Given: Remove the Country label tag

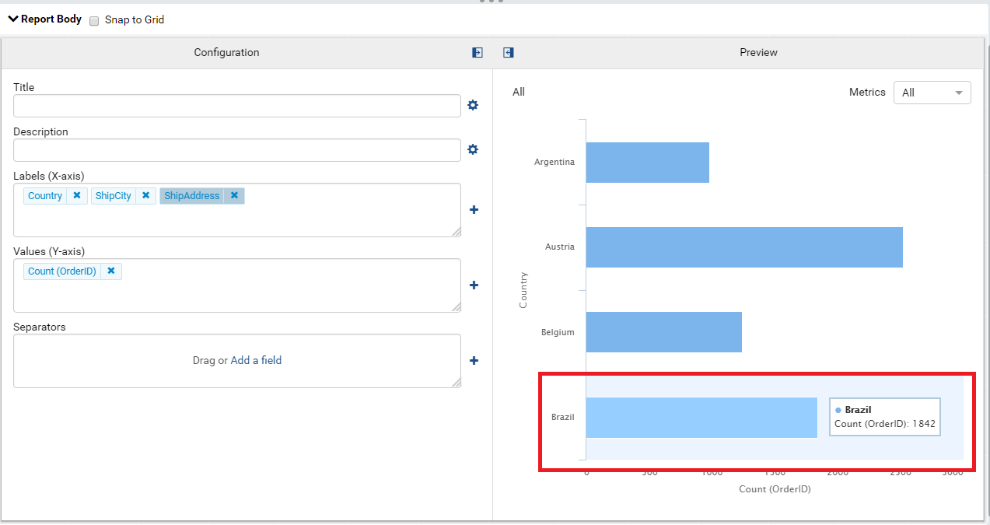Looking at the screenshot, I should tap(77, 196).
